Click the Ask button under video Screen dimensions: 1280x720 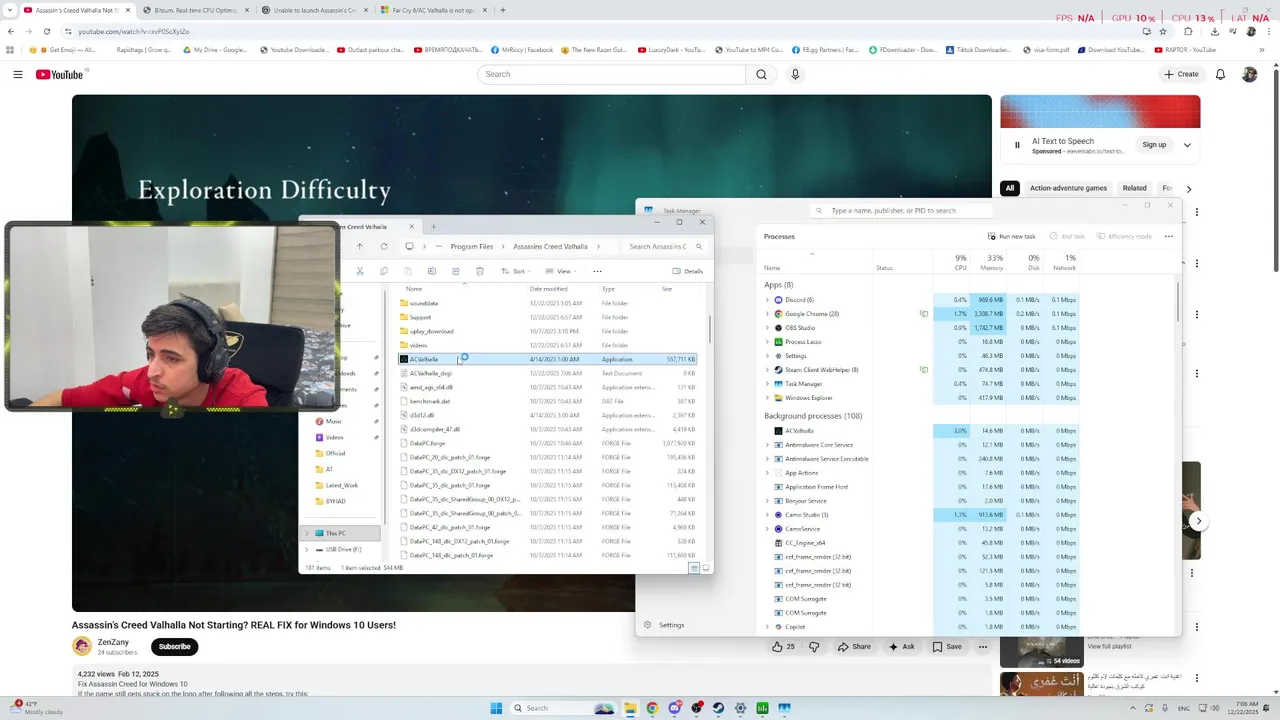click(901, 647)
